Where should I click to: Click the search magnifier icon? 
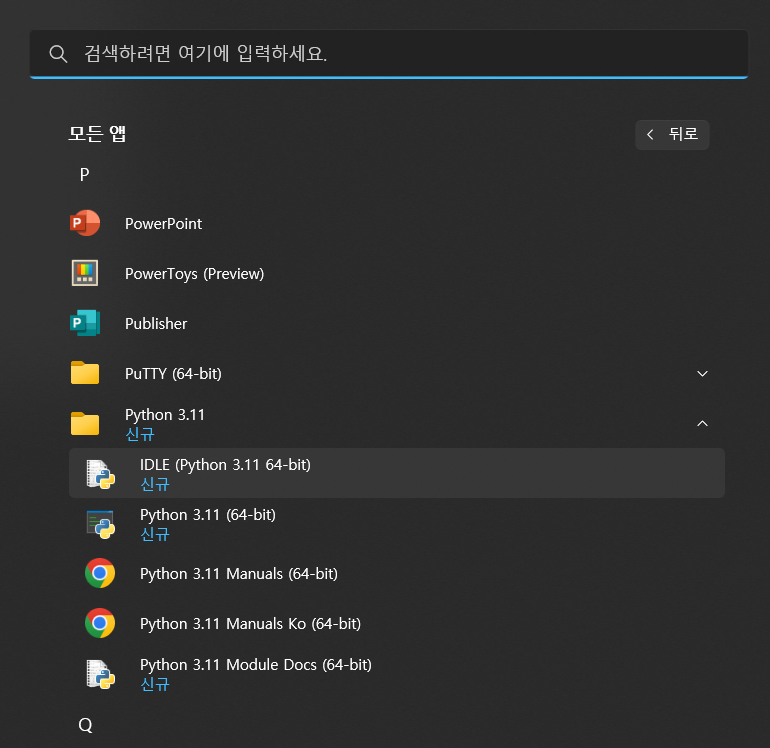click(x=58, y=54)
